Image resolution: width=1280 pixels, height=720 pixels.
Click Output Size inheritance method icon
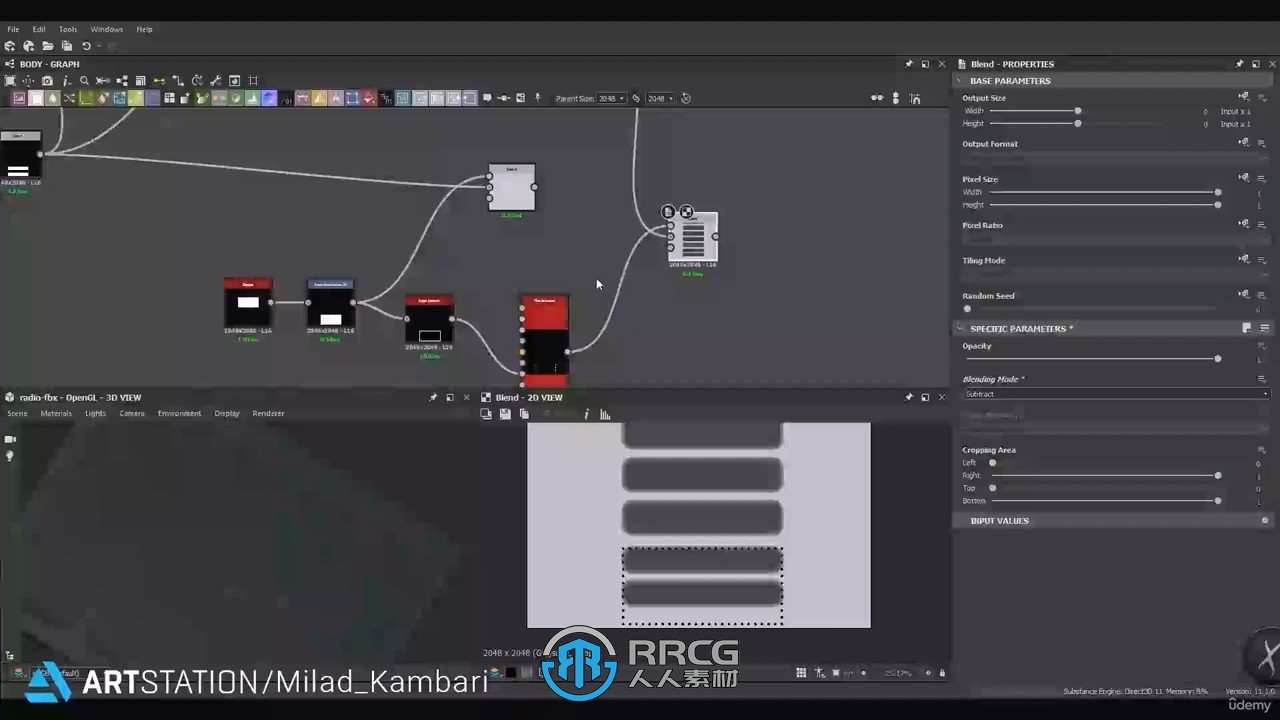click(1243, 98)
